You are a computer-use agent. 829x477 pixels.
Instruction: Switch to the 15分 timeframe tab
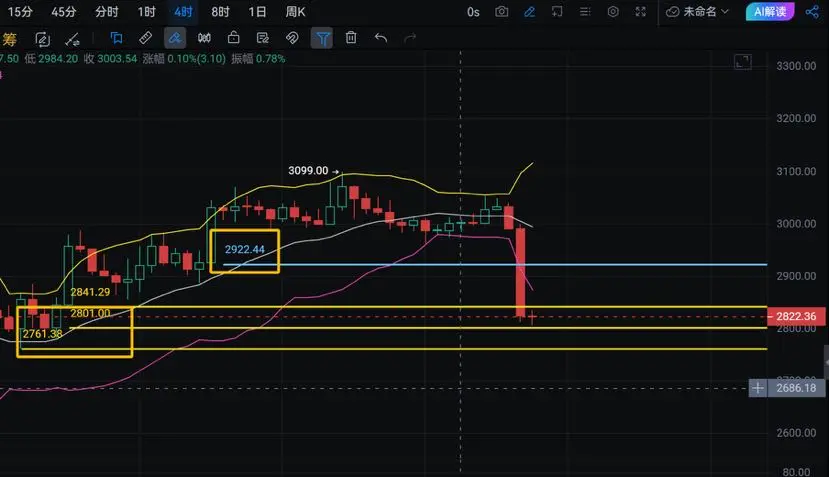(20, 12)
